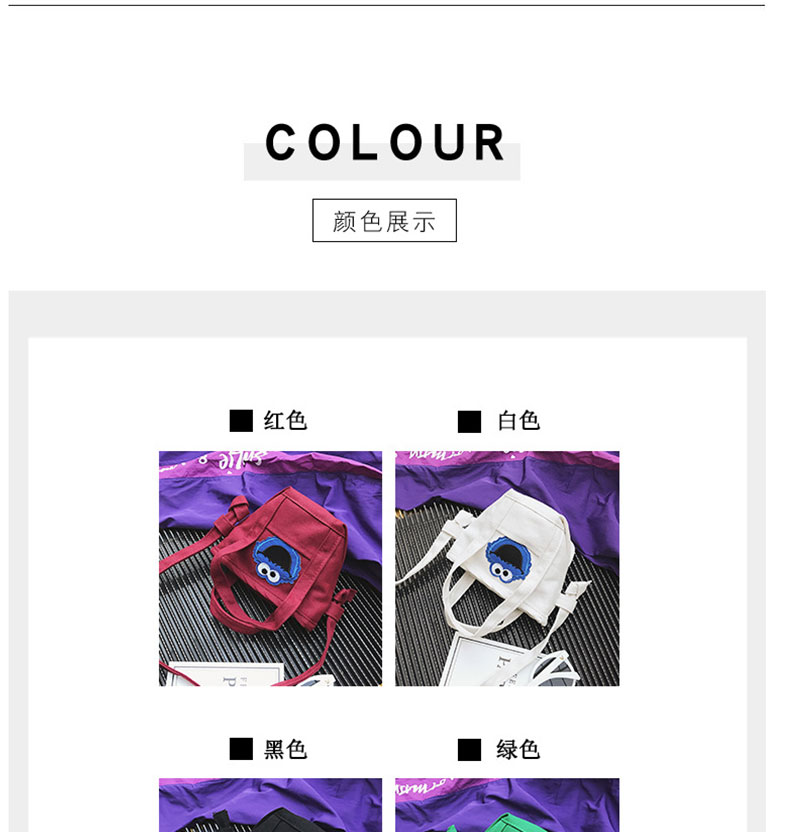The width and height of the screenshot is (790, 832).
Task: Select the 颜色展示 boxed label
Action: (x=384, y=220)
